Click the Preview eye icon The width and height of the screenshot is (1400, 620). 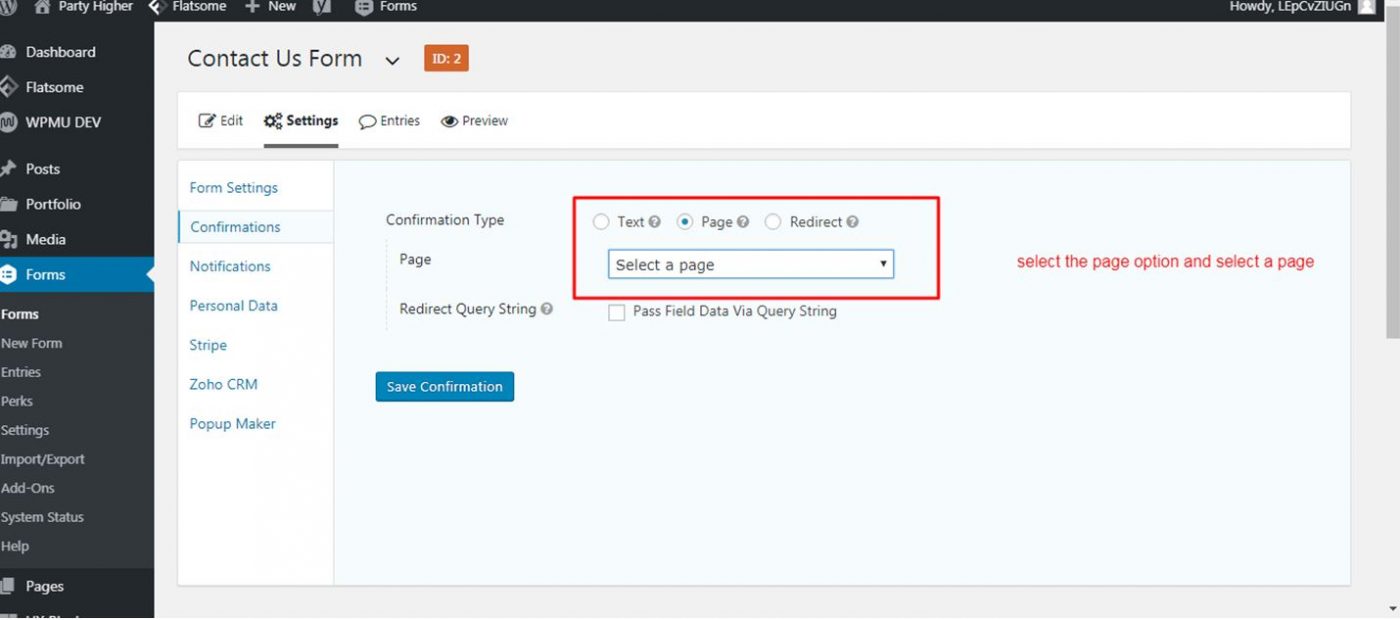tap(448, 120)
